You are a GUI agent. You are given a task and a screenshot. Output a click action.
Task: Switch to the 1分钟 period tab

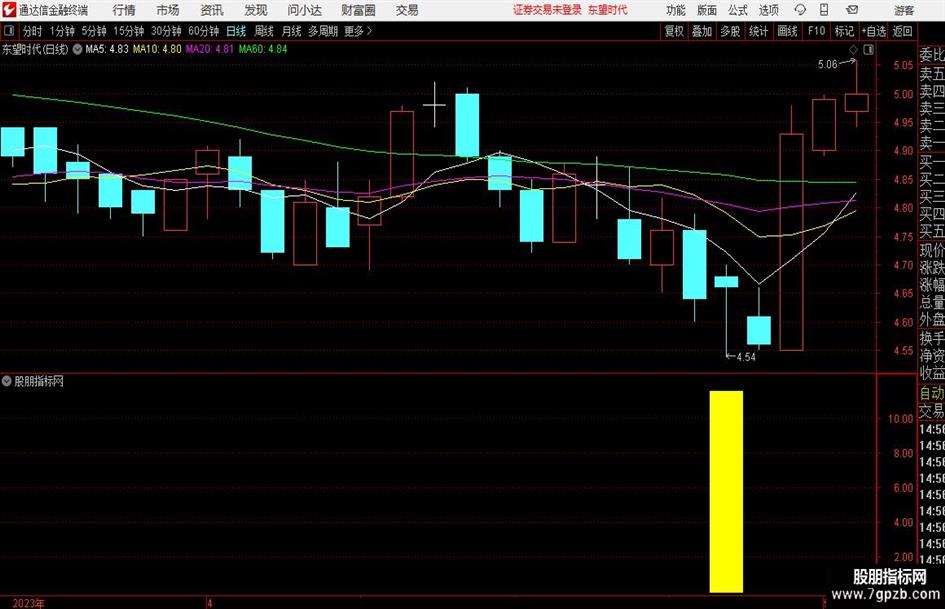62,31
